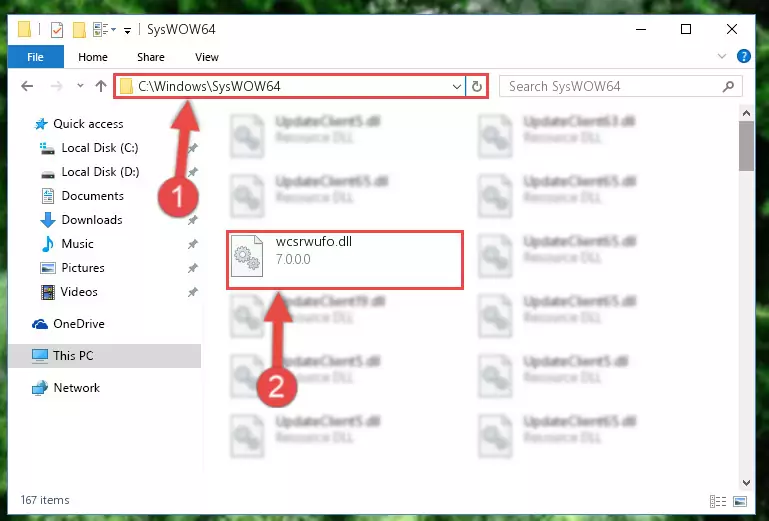Click the This PC monitor icon

point(40,356)
